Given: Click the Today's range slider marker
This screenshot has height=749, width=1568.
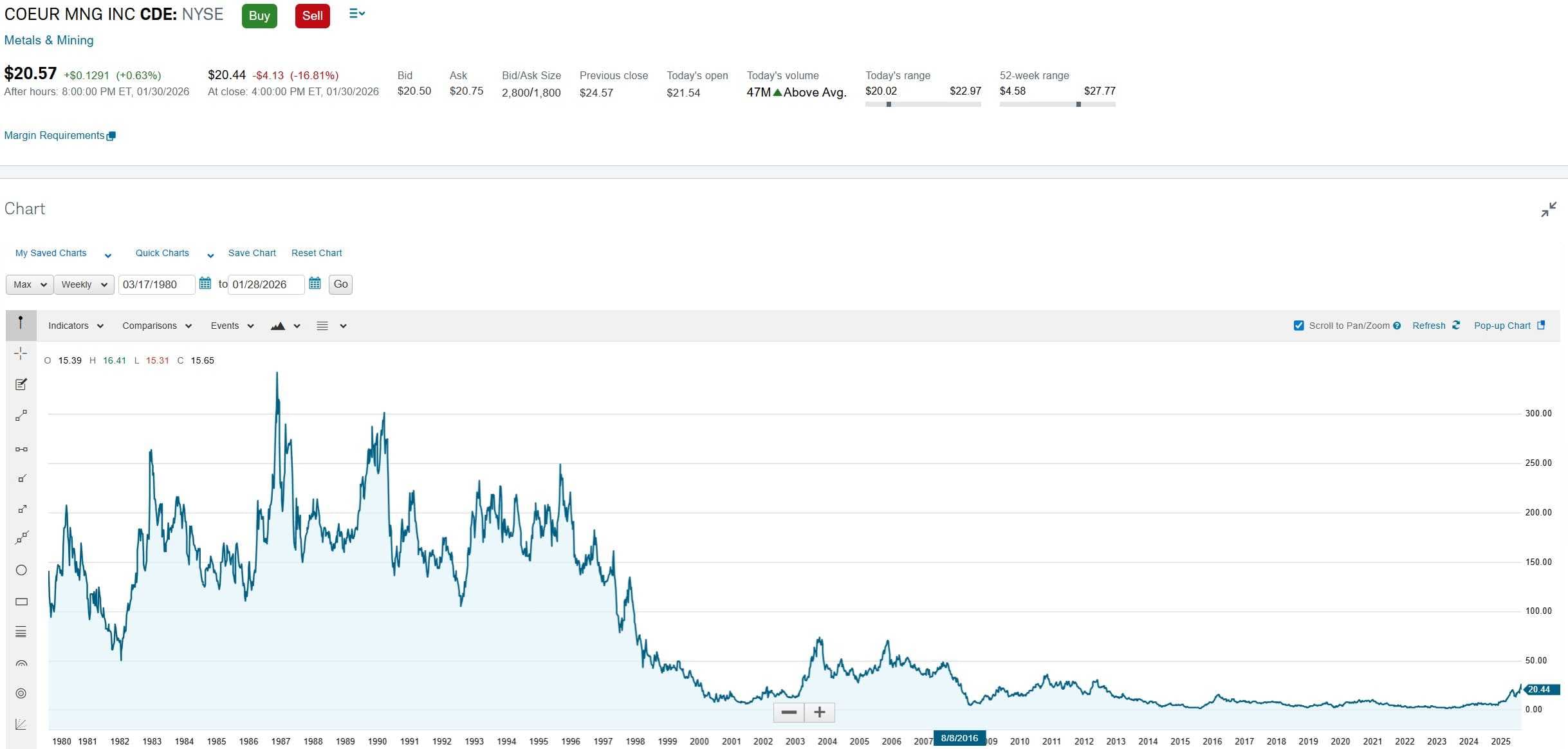Looking at the screenshot, I should click(x=889, y=104).
